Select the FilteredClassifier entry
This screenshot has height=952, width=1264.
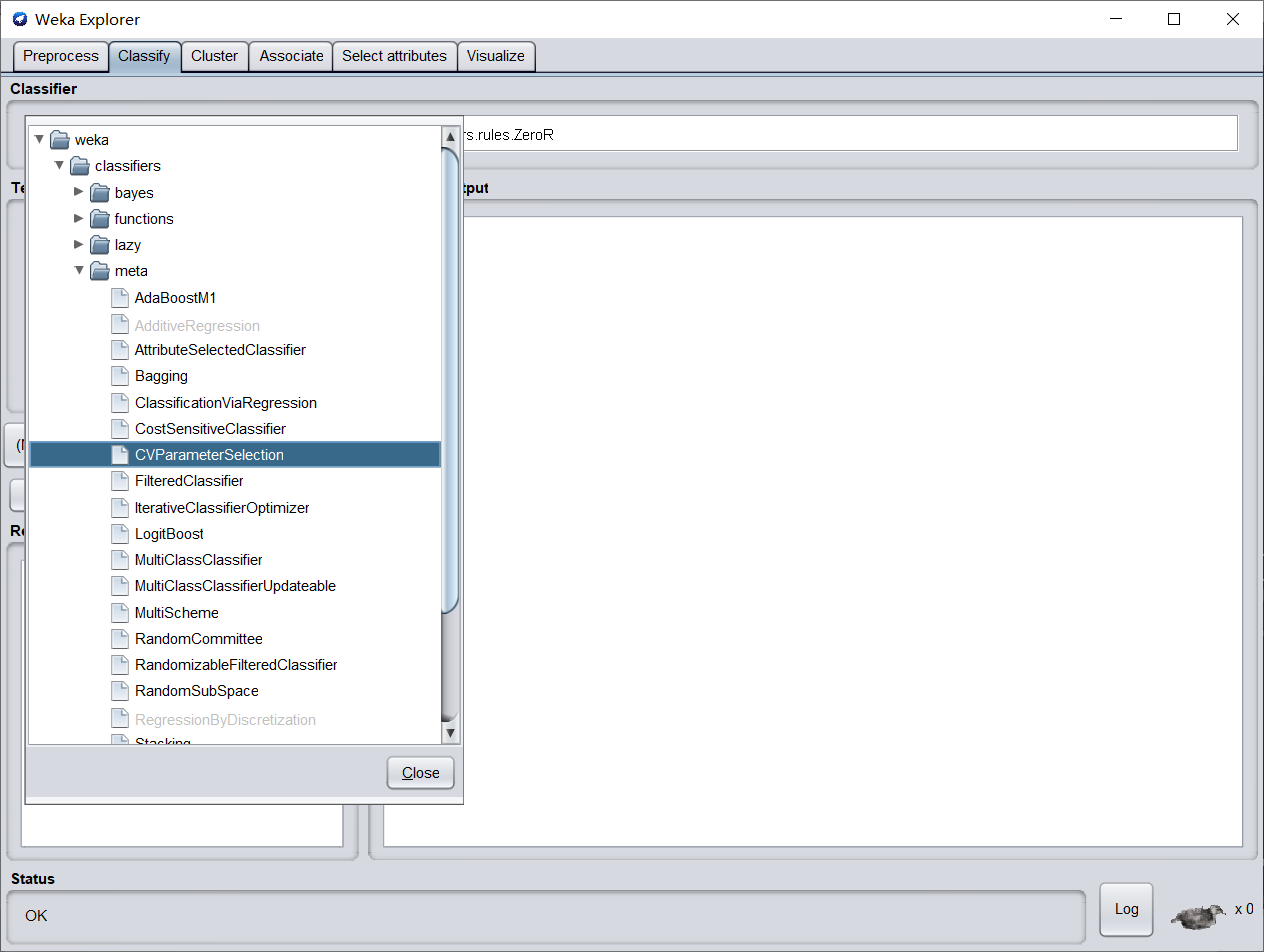(189, 481)
